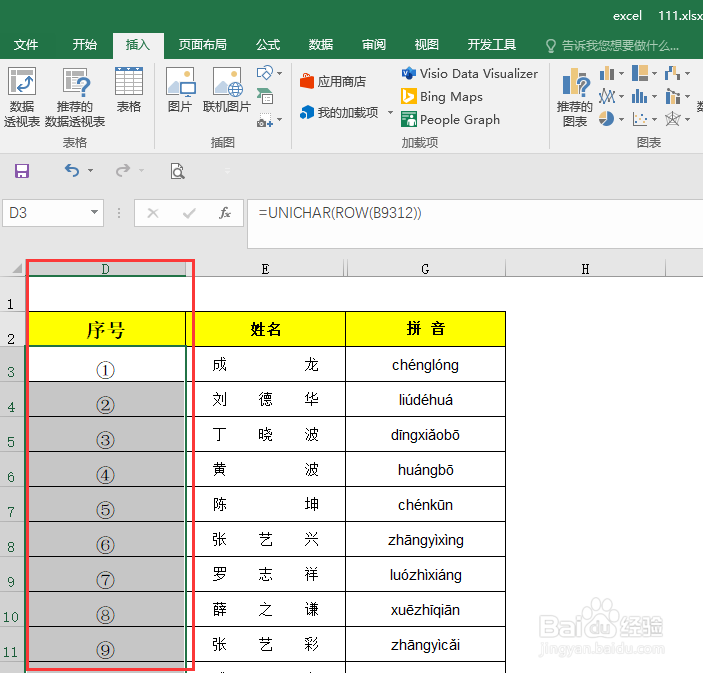Open My Add-ins
This screenshot has height=673, width=703.
(339, 113)
